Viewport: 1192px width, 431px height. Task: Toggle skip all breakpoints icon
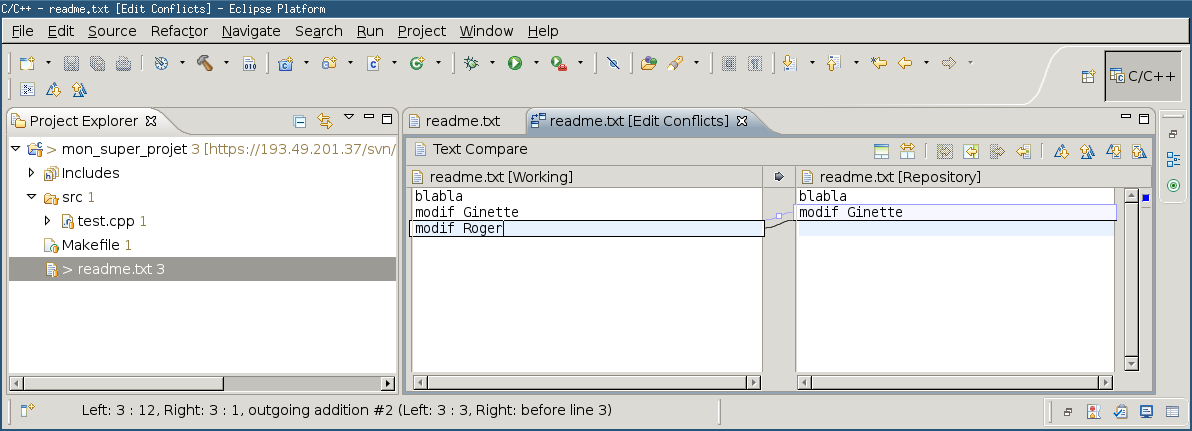pos(613,63)
